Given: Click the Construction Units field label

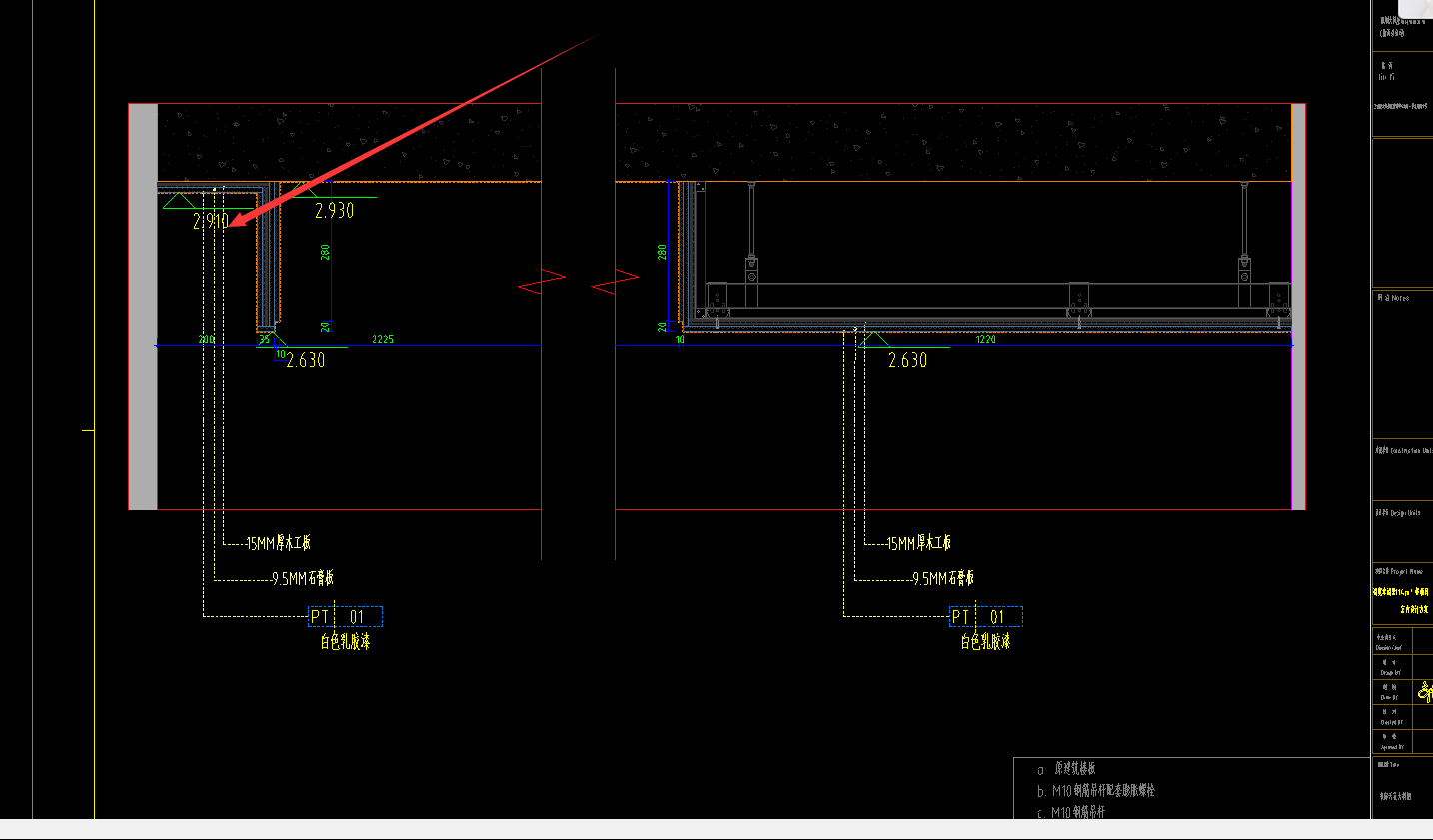Looking at the screenshot, I should pyautogui.click(x=1404, y=451).
